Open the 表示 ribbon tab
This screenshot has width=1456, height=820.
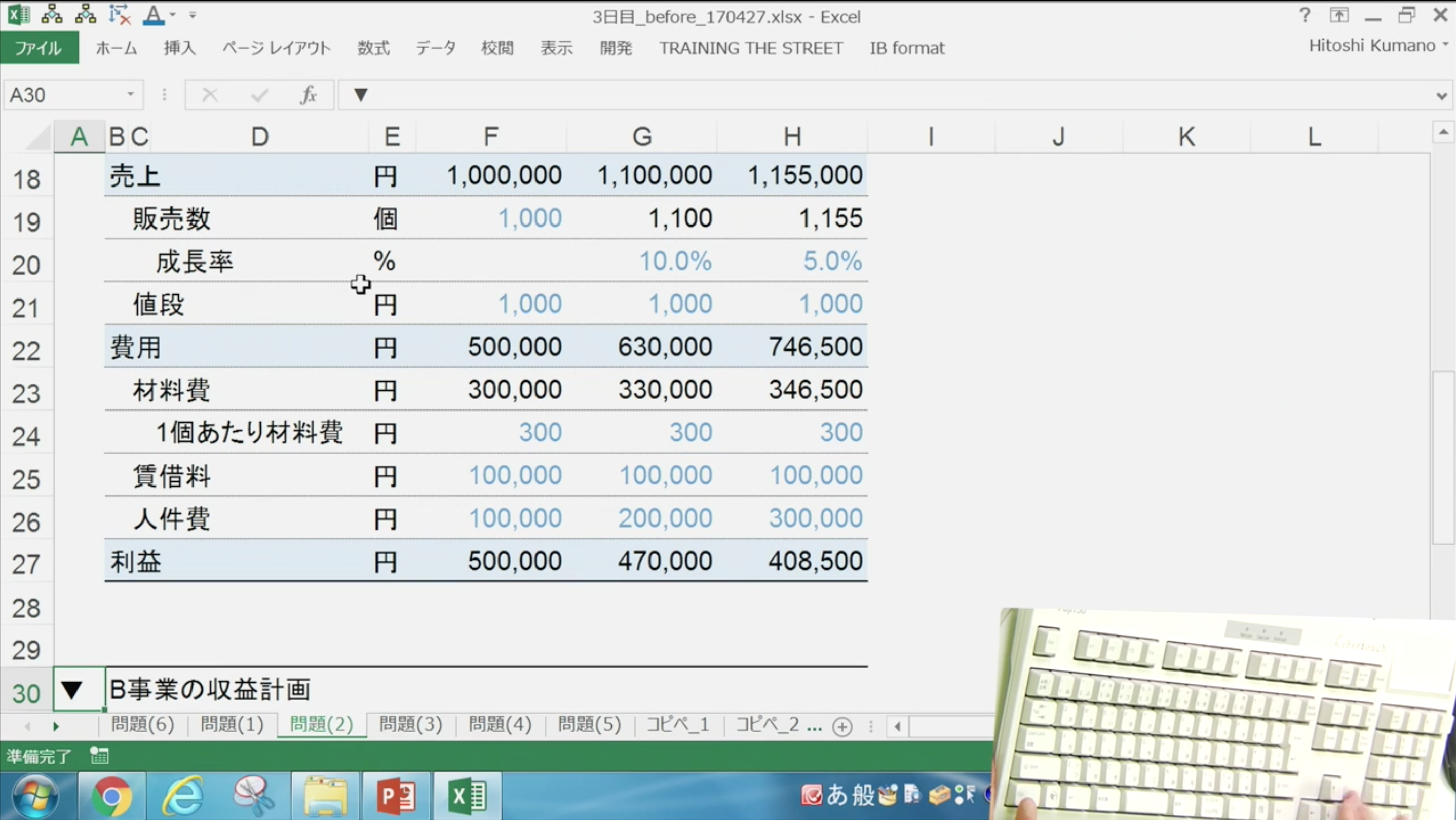point(557,48)
